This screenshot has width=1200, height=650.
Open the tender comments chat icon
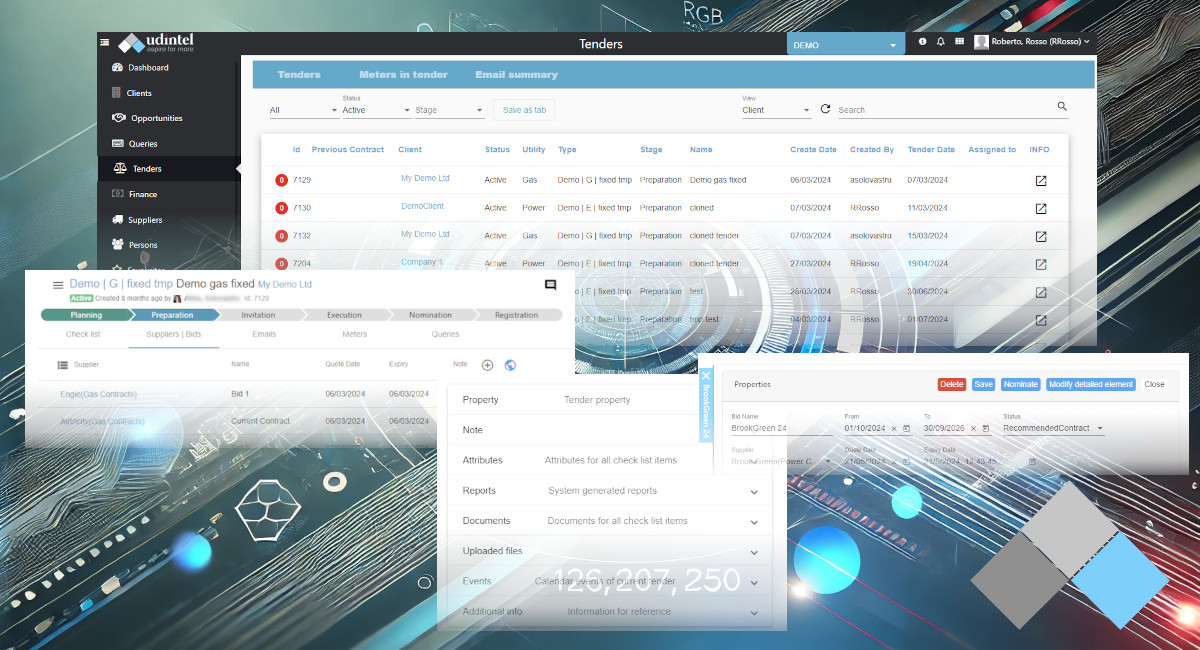[550, 285]
